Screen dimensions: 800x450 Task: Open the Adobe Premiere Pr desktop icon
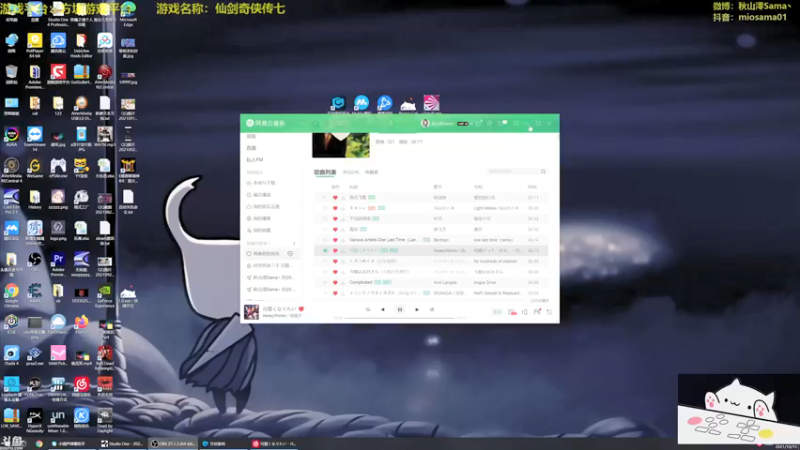click(x=58, y=264)
